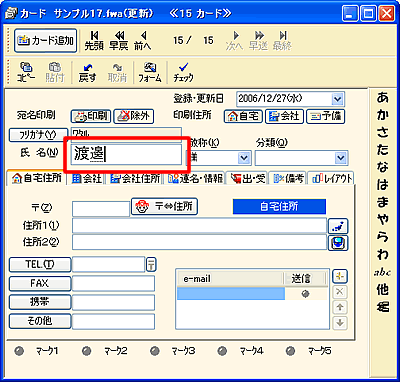Open the 登録・更新日 date dropdown
The image size is (400, 382).
[x=337, y=99]
